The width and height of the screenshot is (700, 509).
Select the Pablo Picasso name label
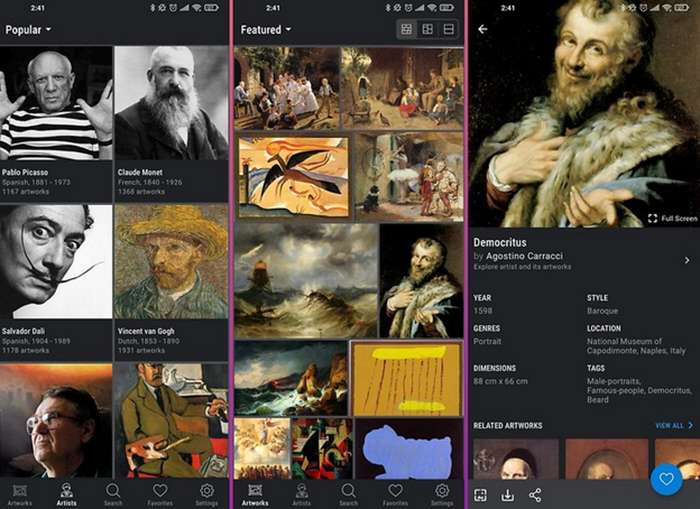click(x=25, y=172)
